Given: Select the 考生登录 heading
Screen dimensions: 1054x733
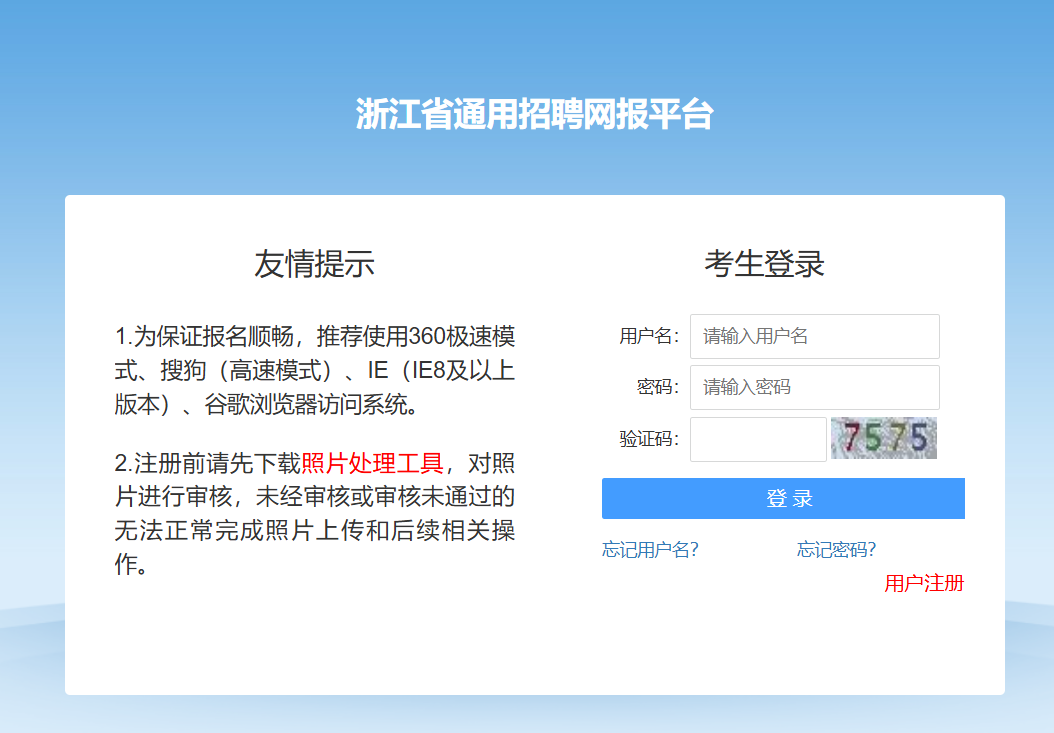Looking at the screenshot, I should coord(764,264).
